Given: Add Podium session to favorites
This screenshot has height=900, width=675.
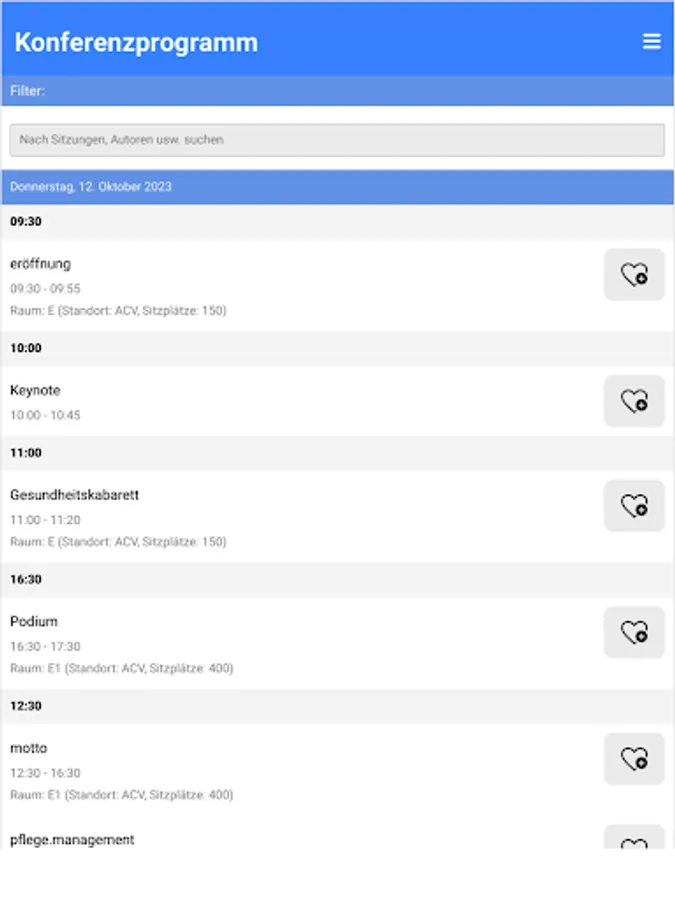Looking at the screenshot, I should point(634,632).
